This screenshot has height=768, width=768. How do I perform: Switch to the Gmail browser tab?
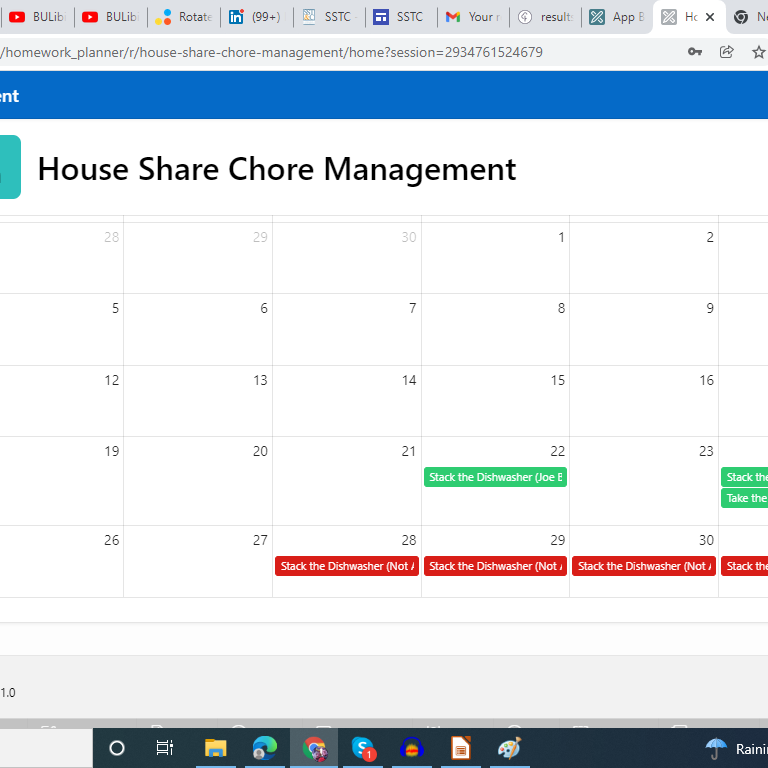(473, 17)
